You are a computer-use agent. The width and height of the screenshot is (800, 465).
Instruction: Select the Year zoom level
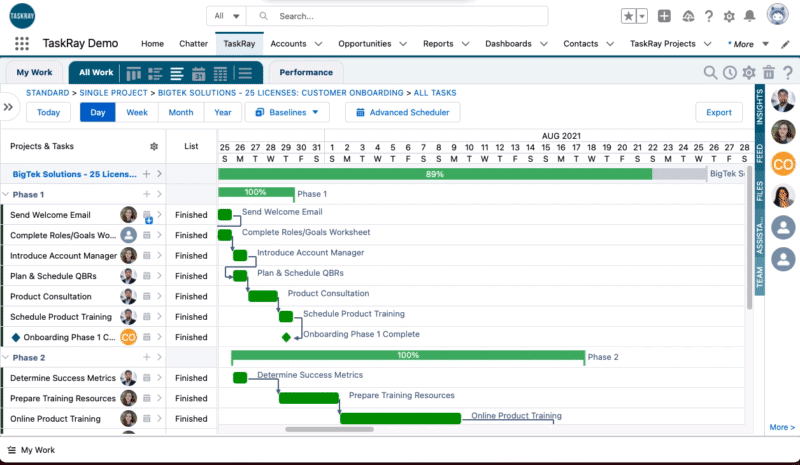(222, 112)
